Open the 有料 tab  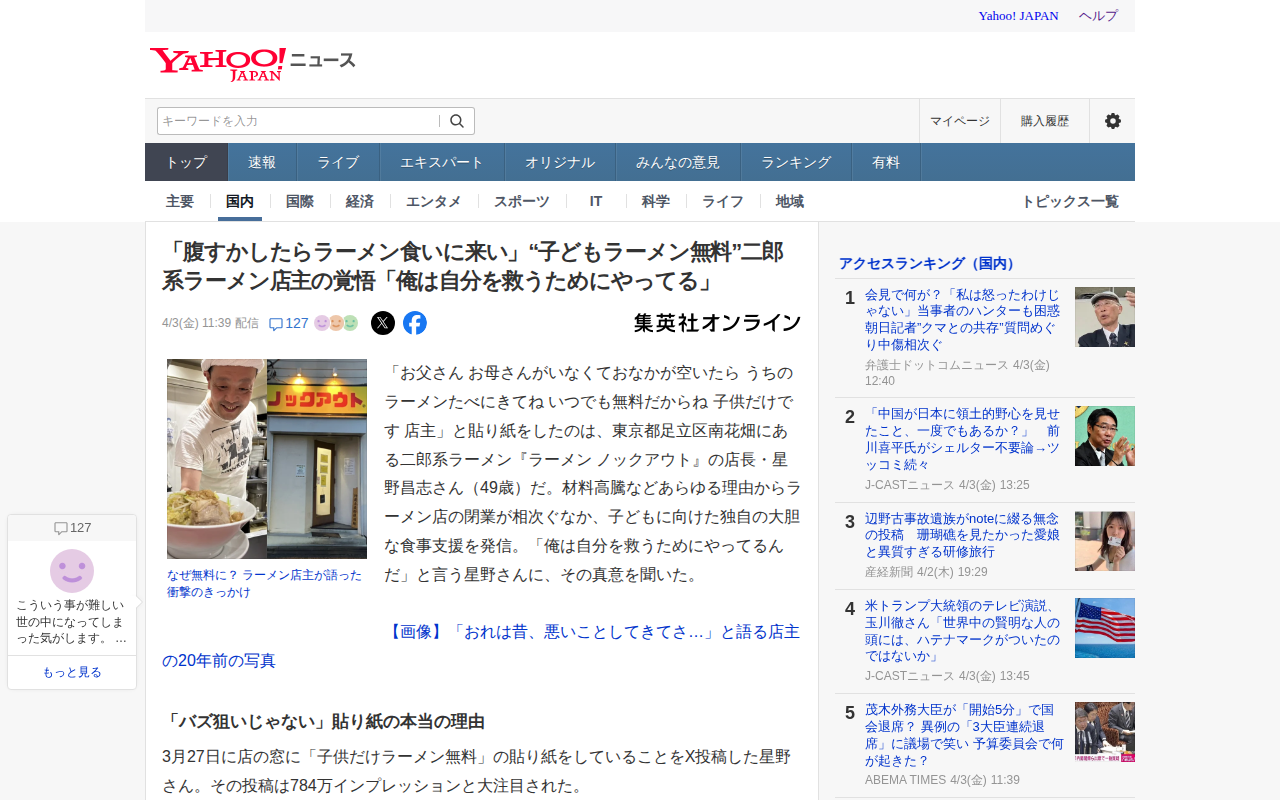886,162
